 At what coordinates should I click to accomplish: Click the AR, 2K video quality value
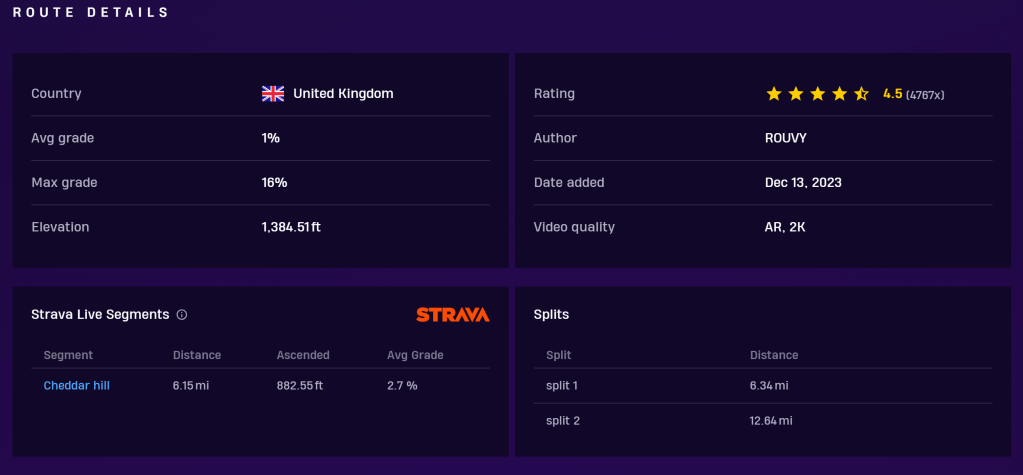click(785, 227)
